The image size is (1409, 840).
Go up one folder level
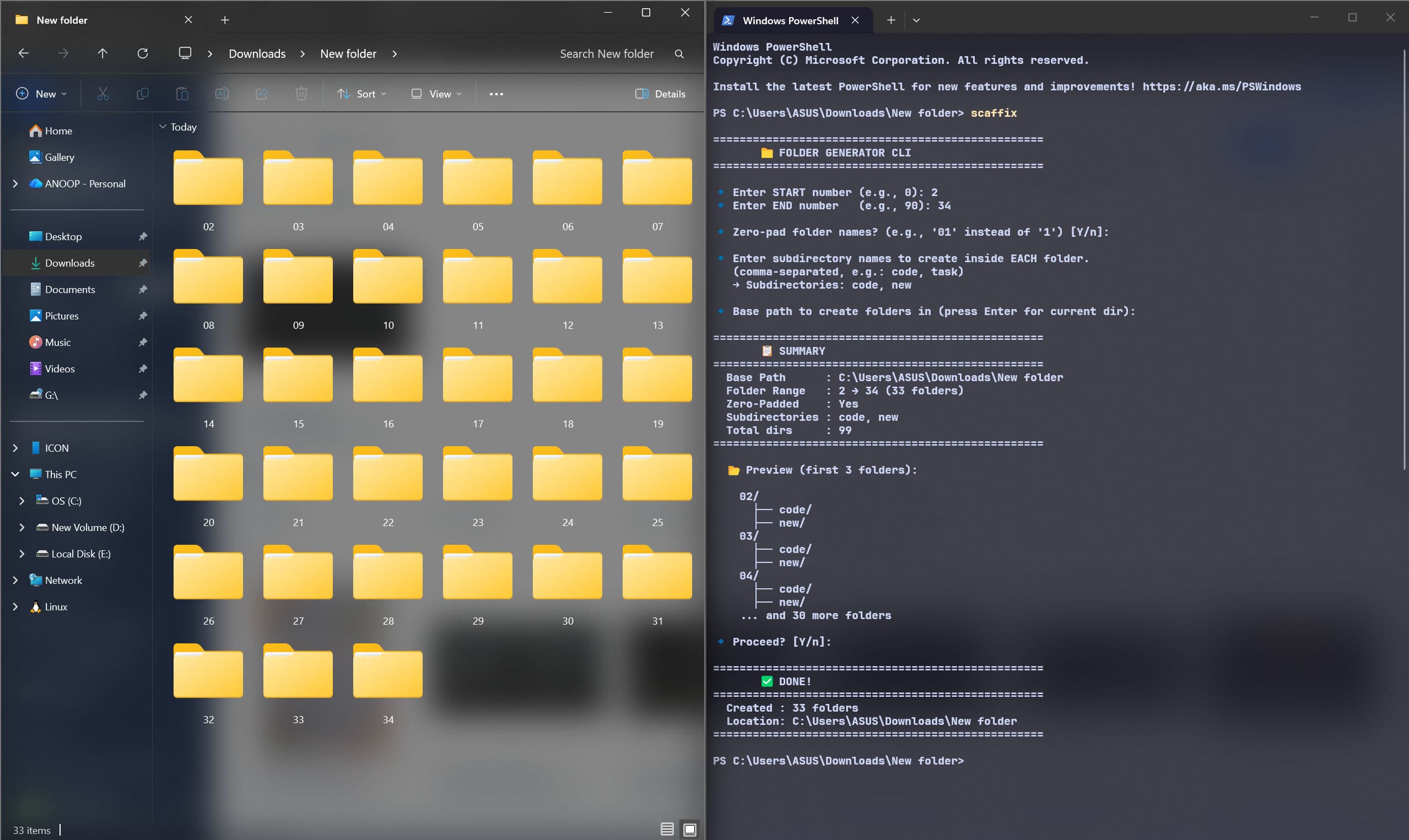point(102,53)
